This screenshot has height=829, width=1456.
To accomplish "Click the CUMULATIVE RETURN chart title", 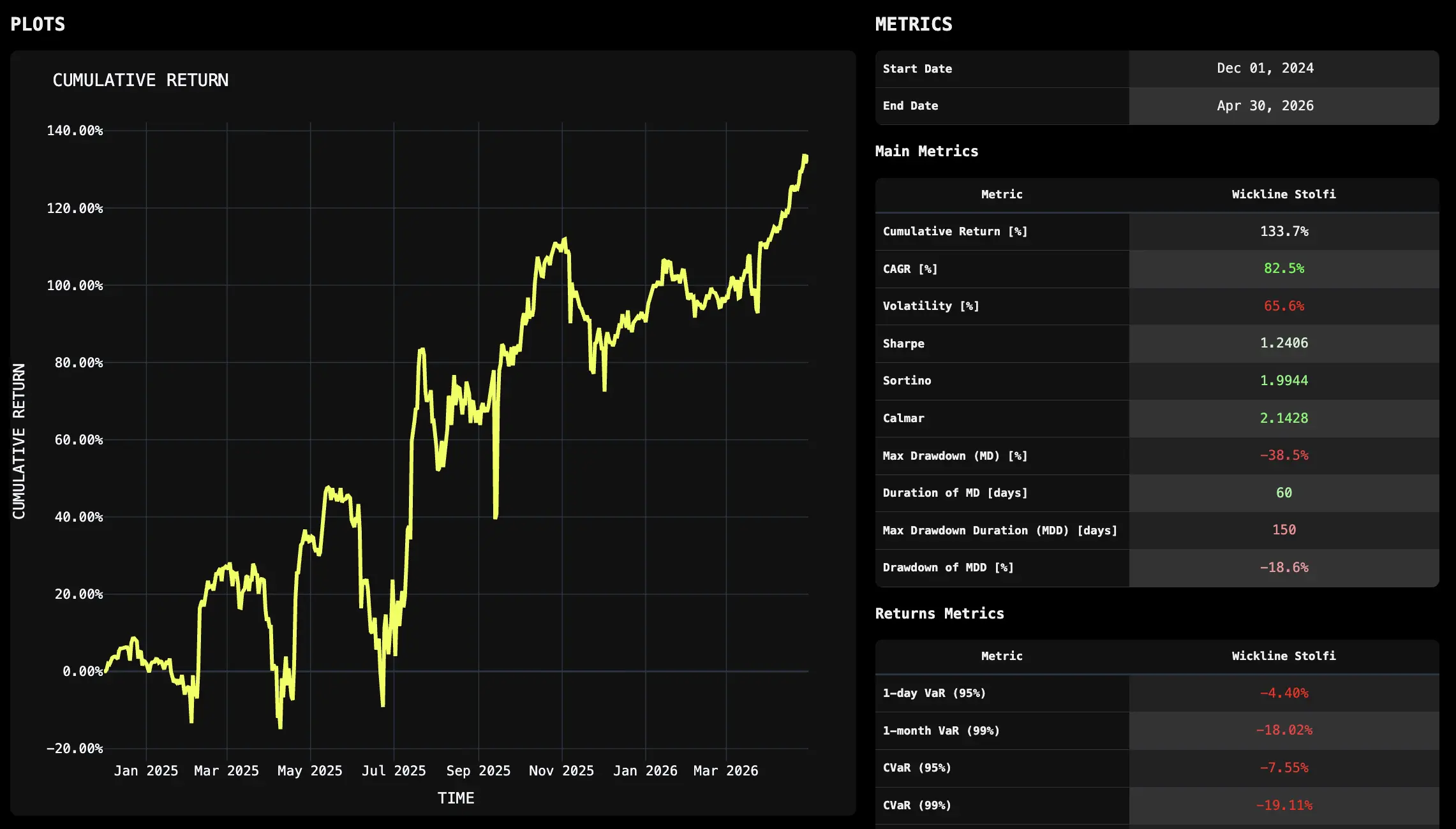I will coord(140,80).
